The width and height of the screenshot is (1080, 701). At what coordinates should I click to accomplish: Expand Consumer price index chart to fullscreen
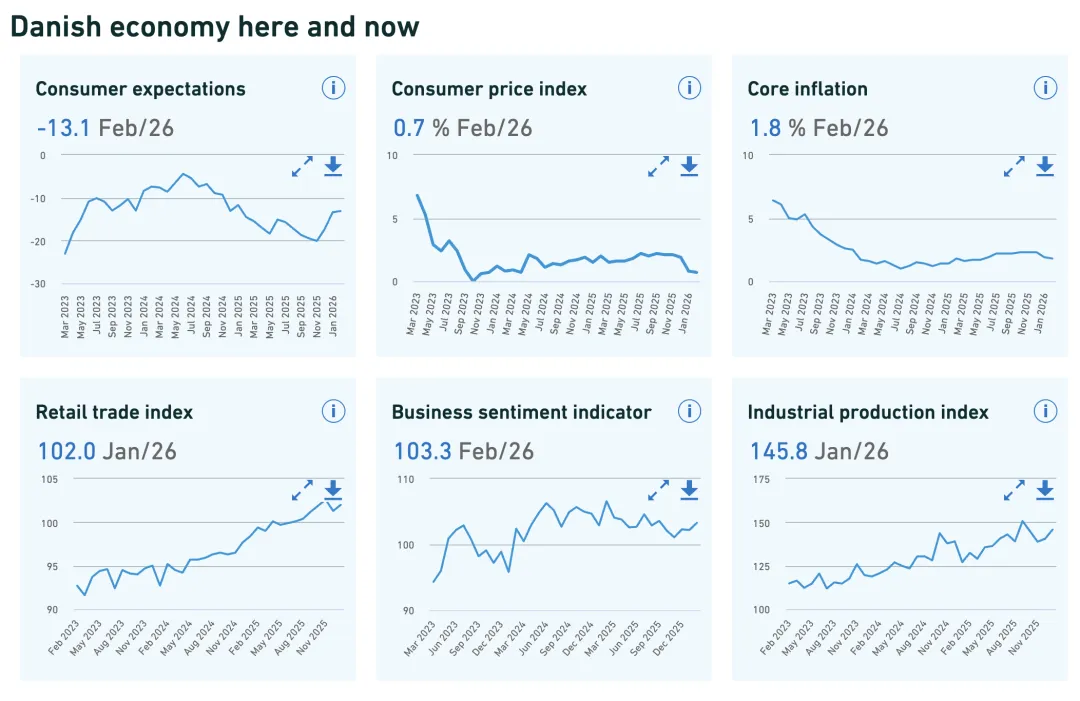click(658, 166)
